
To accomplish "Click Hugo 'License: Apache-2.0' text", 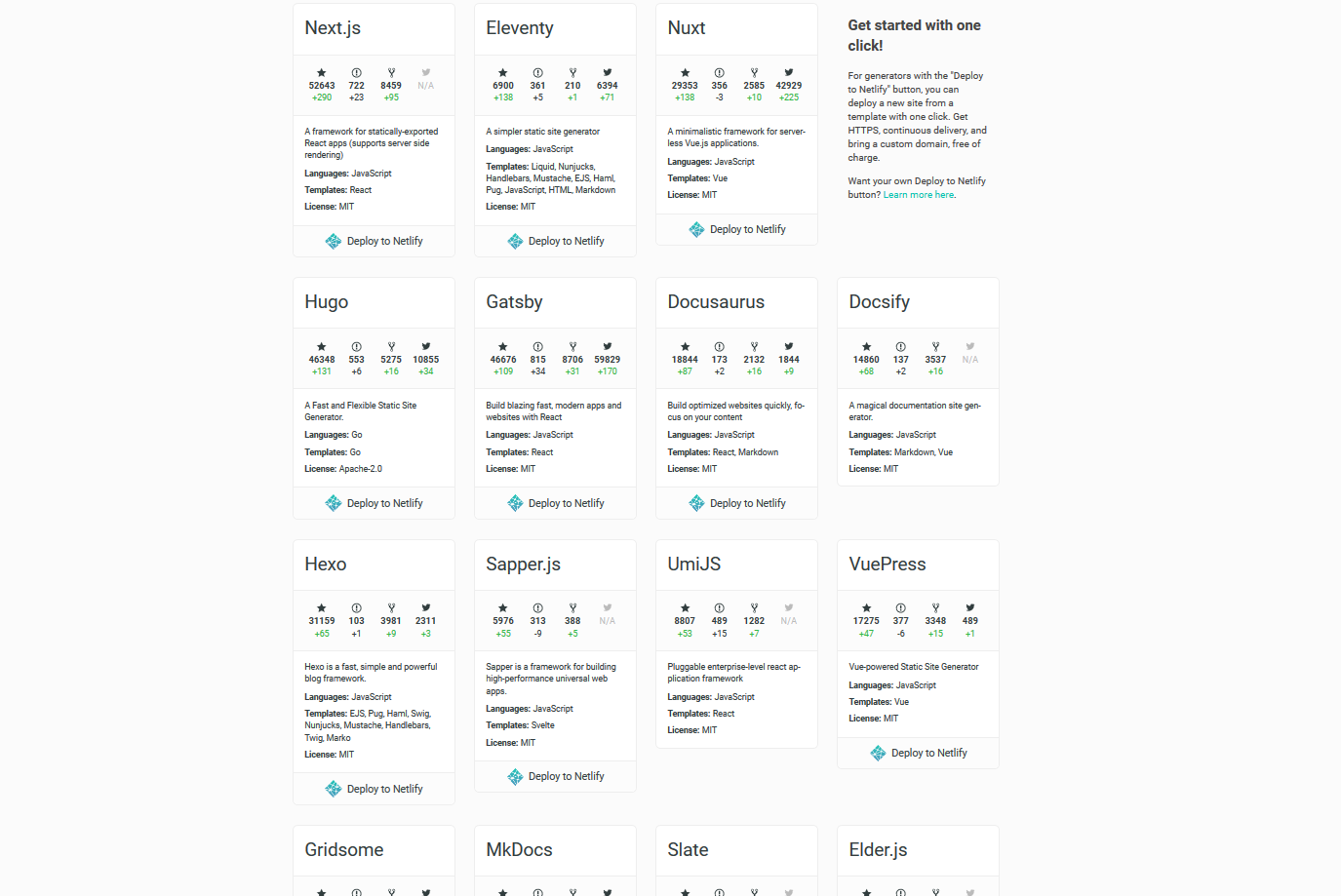I will coord(343,469).
